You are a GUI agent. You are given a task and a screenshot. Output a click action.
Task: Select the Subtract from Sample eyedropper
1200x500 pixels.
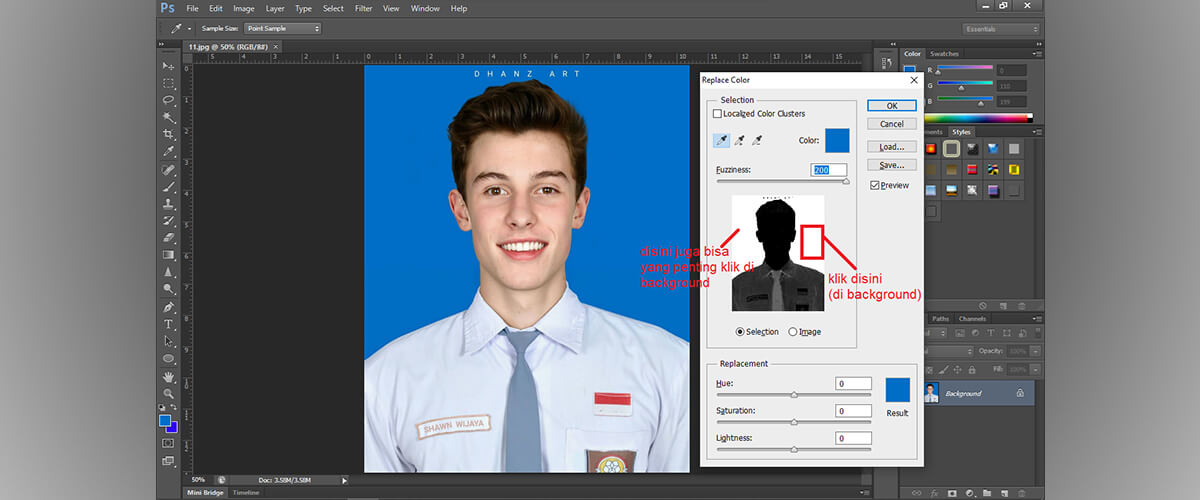(x=757, y=141)
